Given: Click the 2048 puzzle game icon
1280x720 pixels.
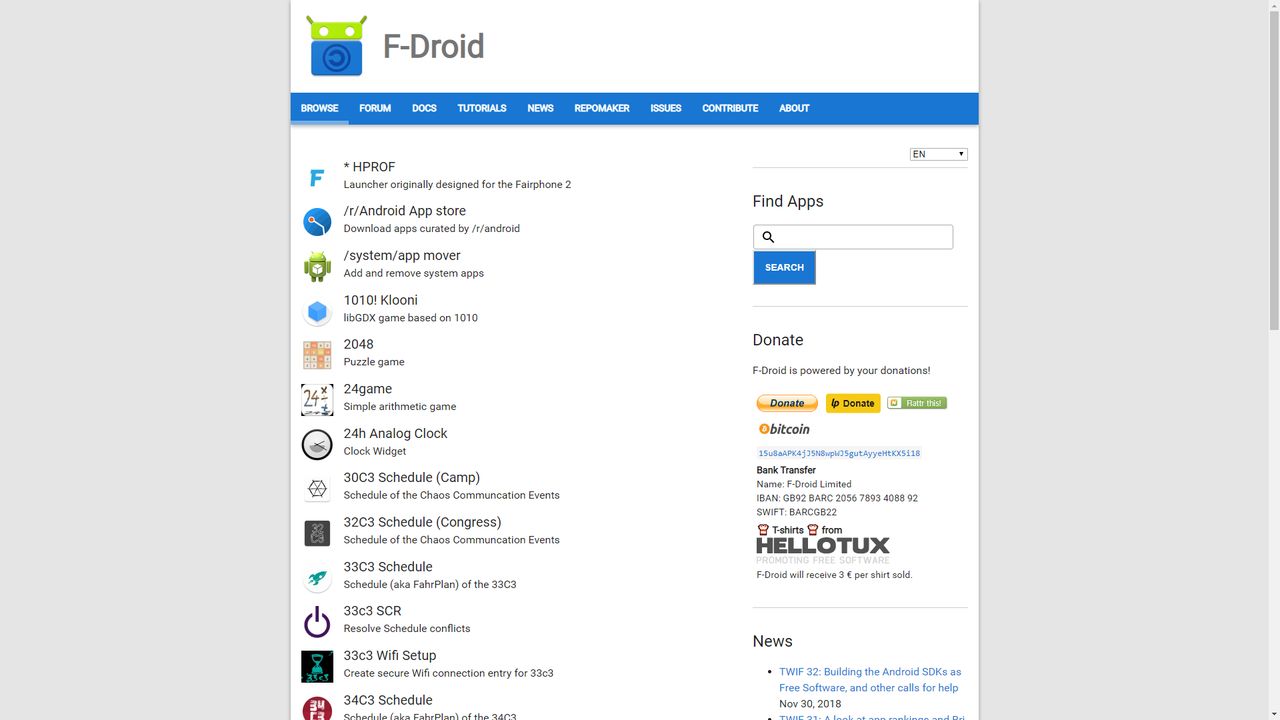Looking at the screenshot, I should click(317, 355).
